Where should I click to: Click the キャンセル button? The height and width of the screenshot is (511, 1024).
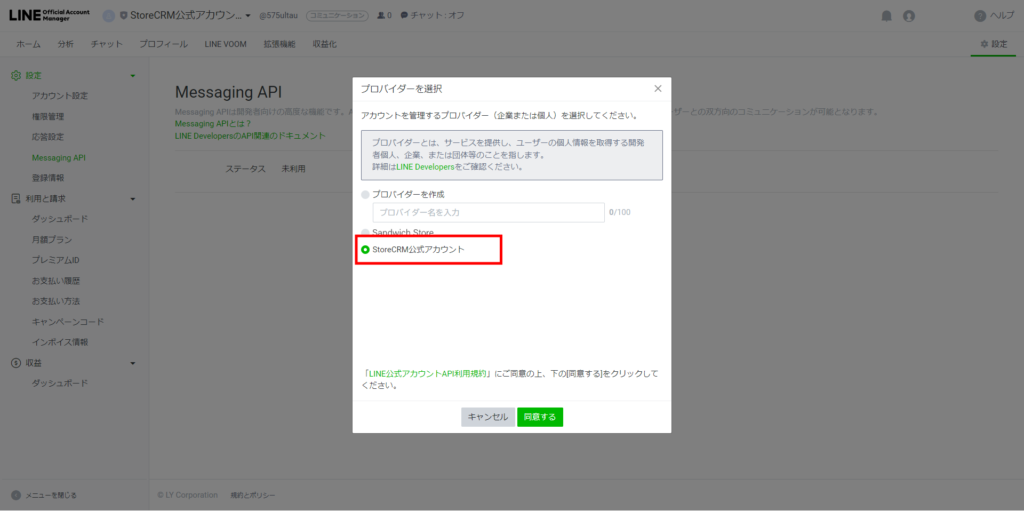(x=488, y=417)
